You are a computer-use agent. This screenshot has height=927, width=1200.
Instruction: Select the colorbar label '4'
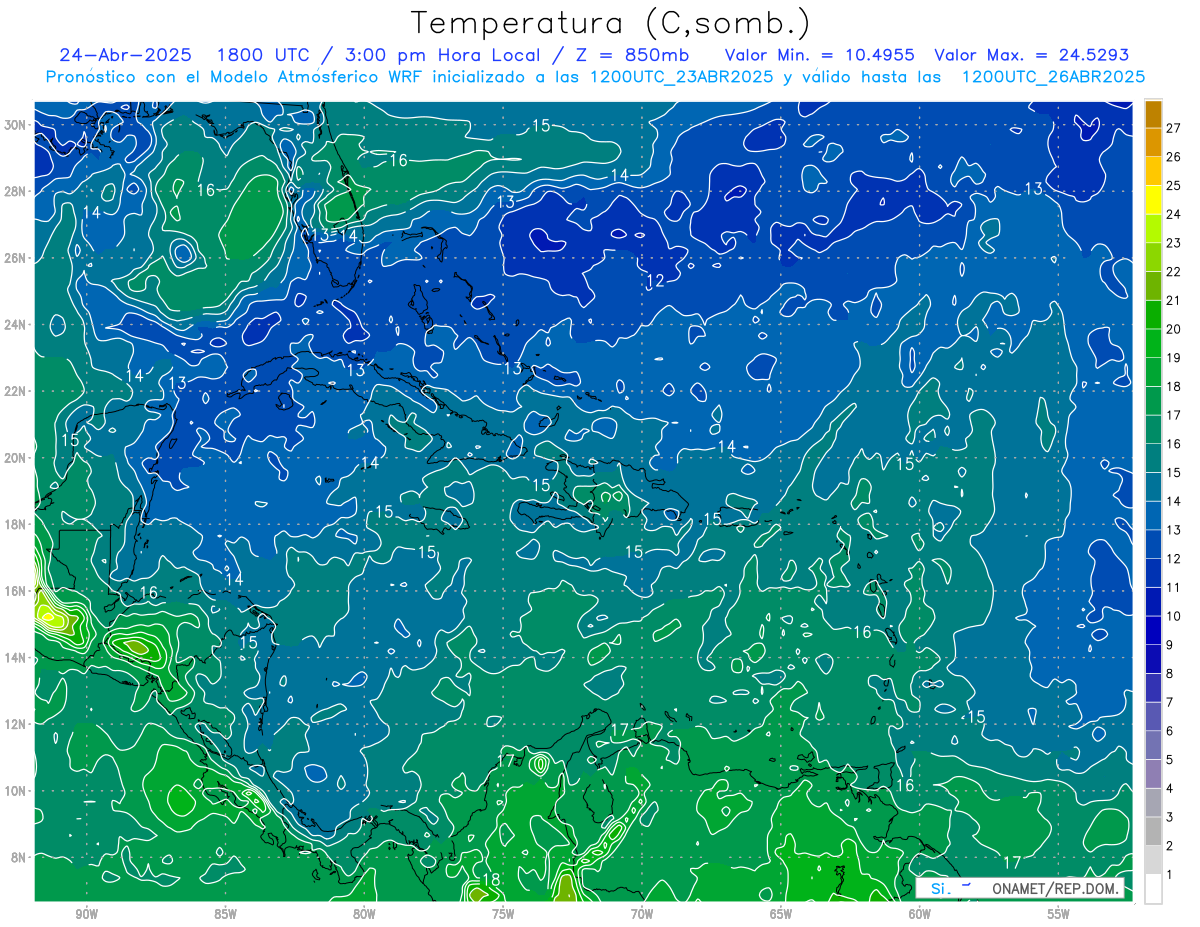click(1170, 788)
